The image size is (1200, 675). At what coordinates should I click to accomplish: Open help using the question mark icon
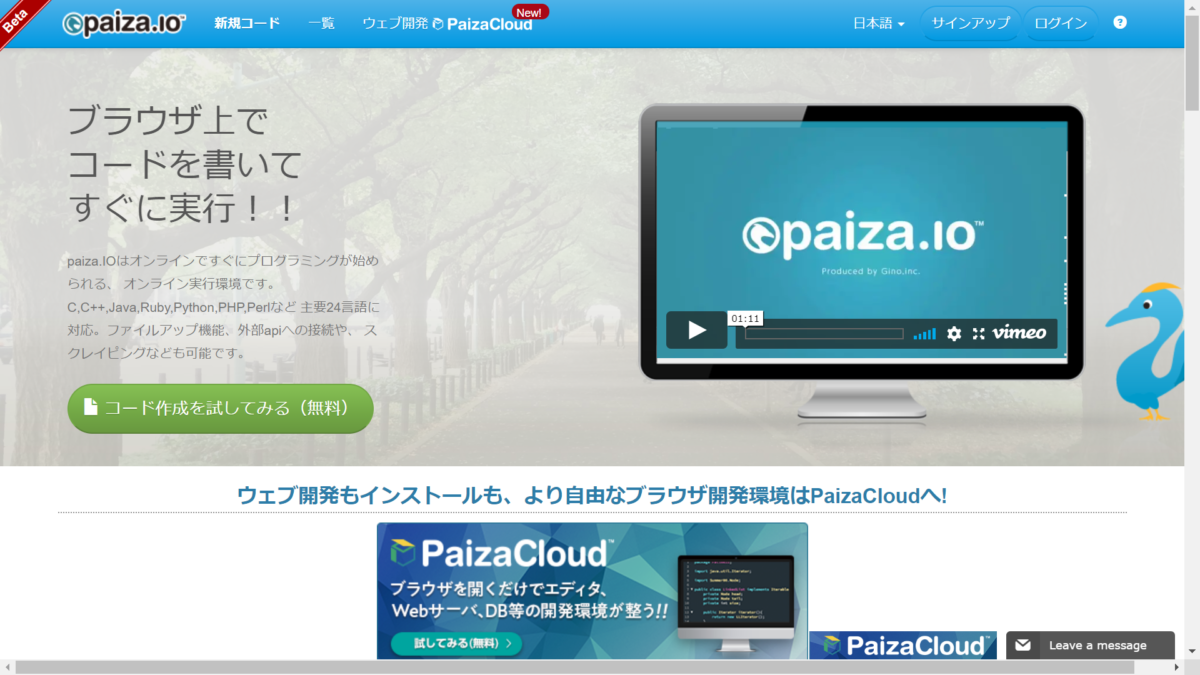1119,22
